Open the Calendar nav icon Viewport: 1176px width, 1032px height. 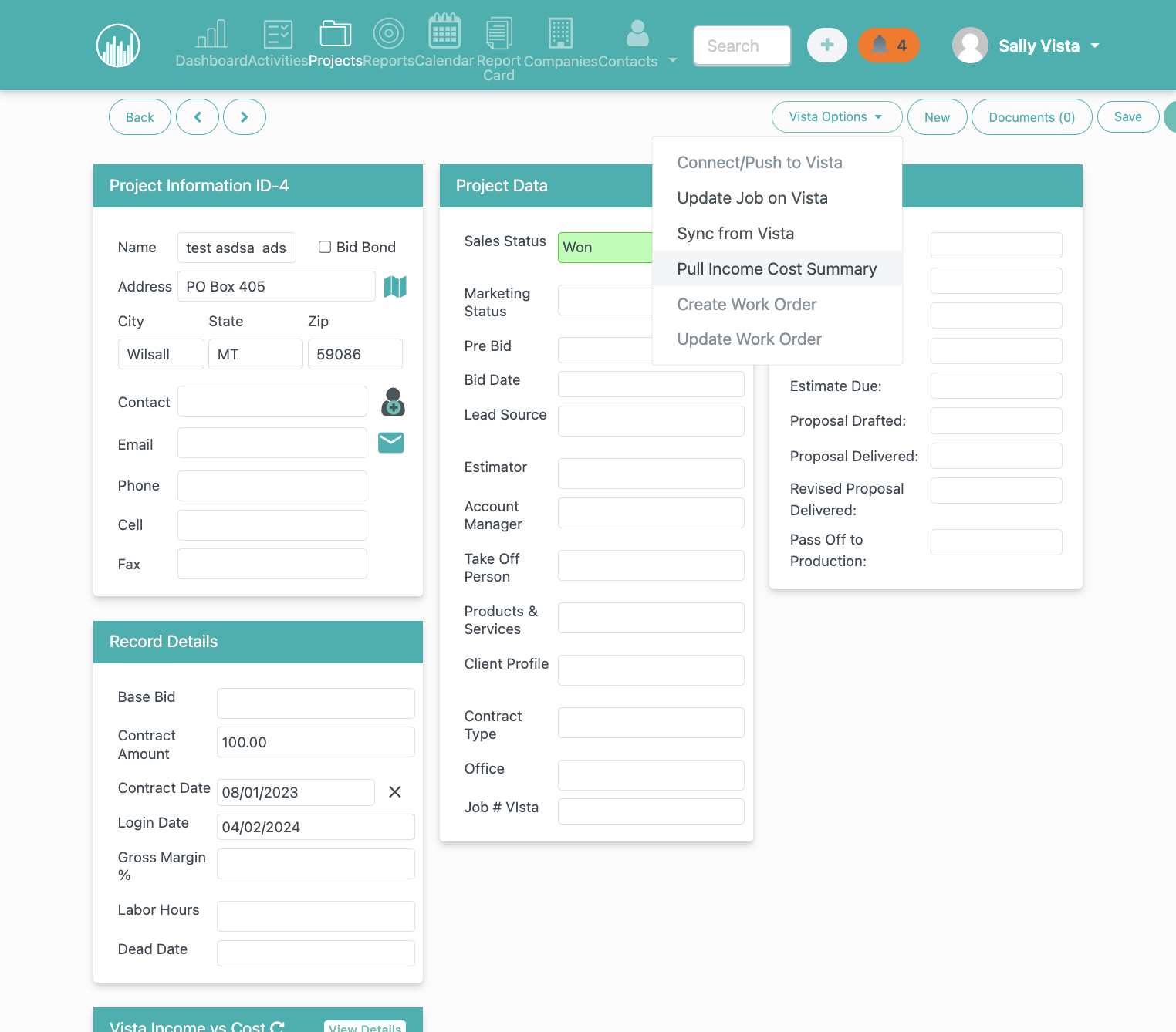click(444, 31)
